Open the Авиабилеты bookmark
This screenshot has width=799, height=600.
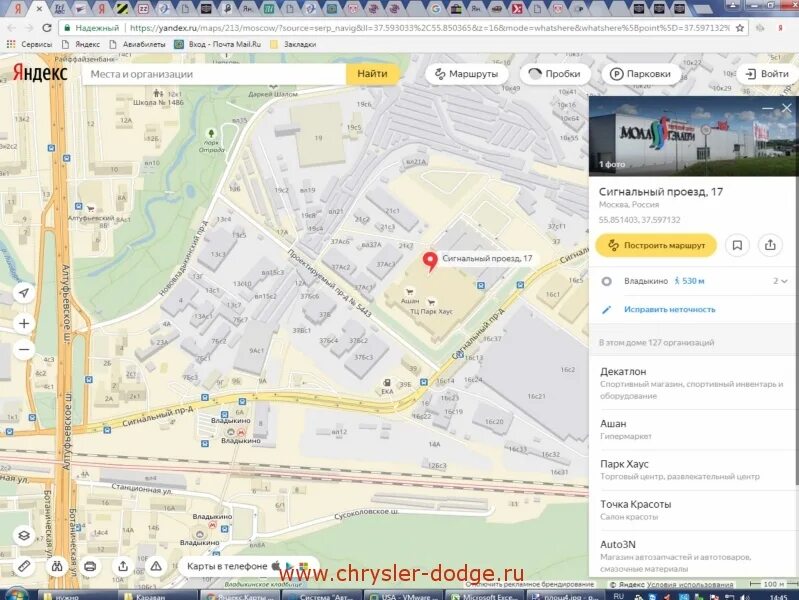point(138,44)
